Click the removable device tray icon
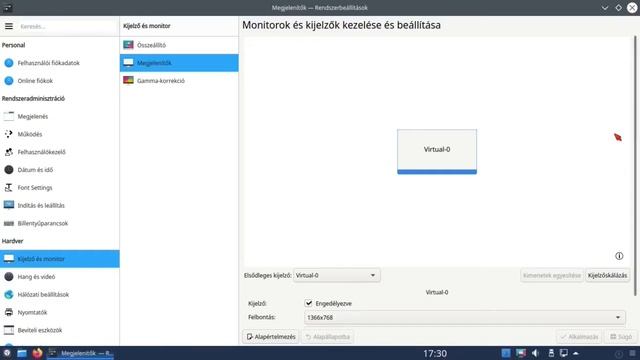 click(x=551, y=353)
